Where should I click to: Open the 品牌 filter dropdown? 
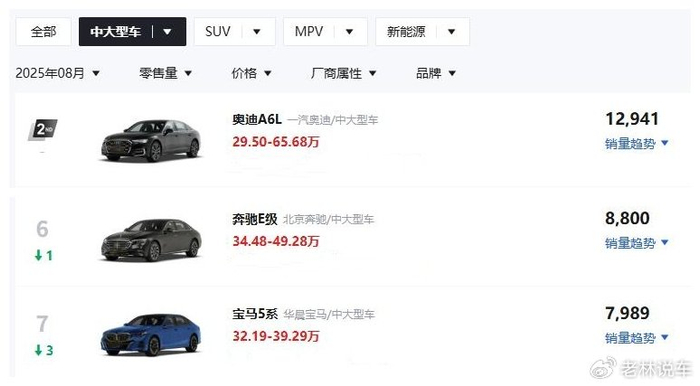click(436, 73)
